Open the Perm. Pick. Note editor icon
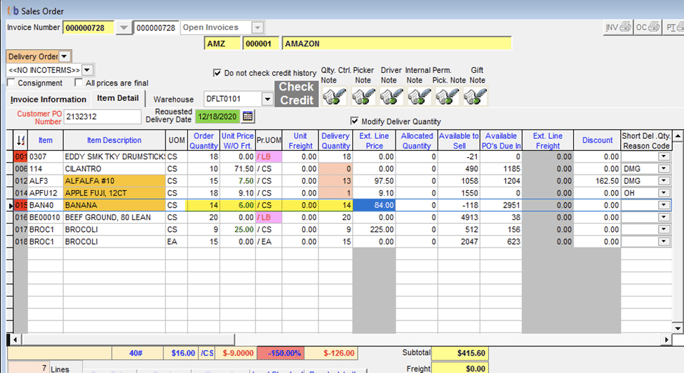Viewport: 684px width, 373px height. pyautogui.click(x=447, y=96)
